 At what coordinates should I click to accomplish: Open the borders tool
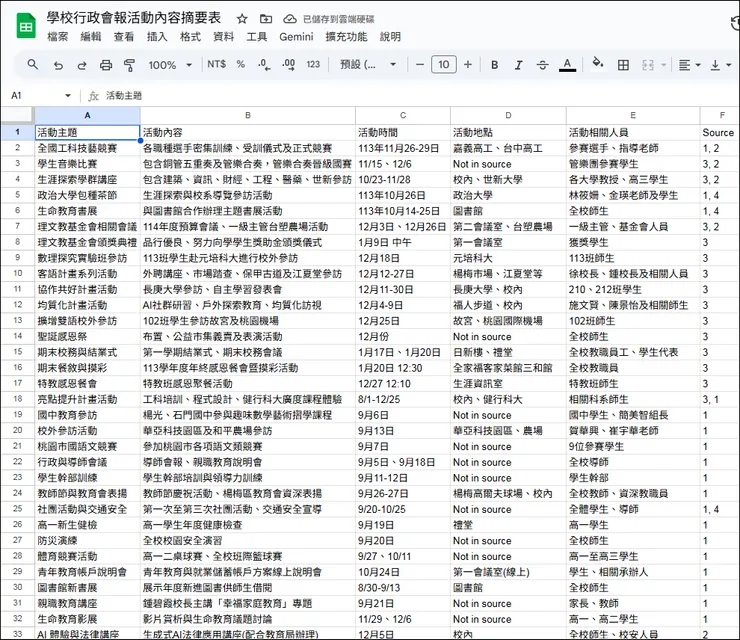(623, 65)
